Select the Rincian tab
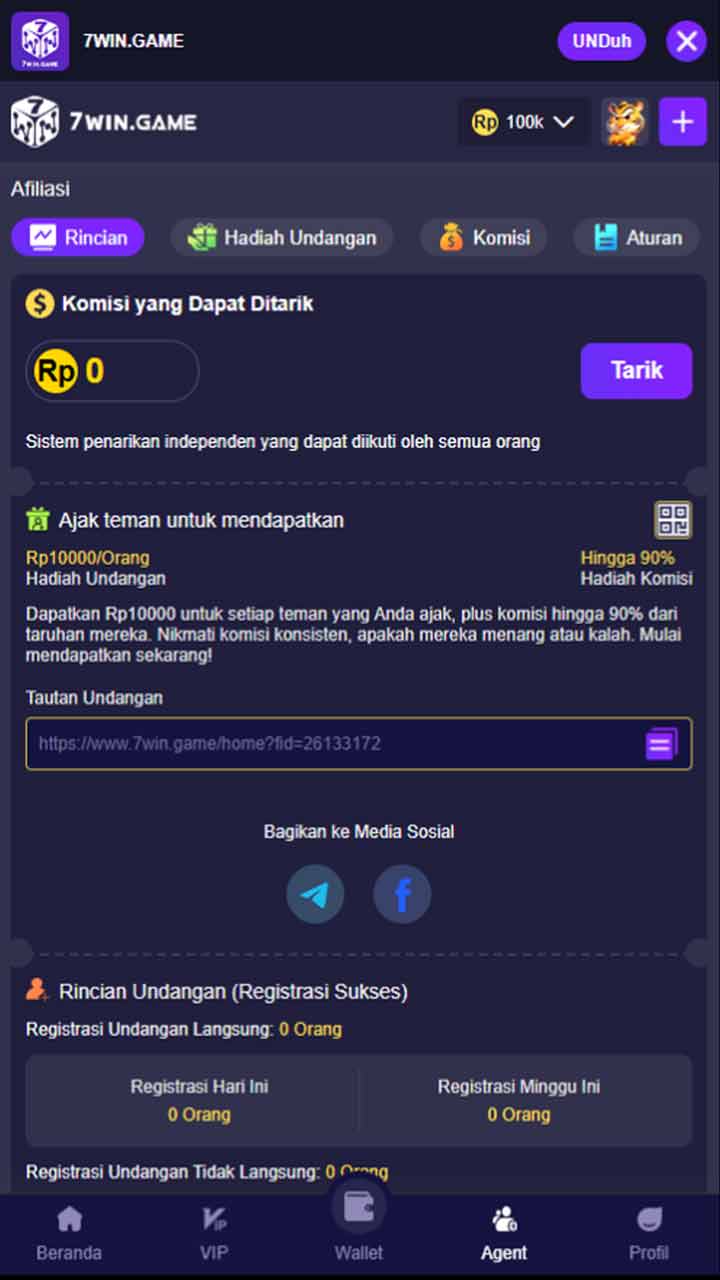Screen dimensions: 720x1280 pos(78,238)
